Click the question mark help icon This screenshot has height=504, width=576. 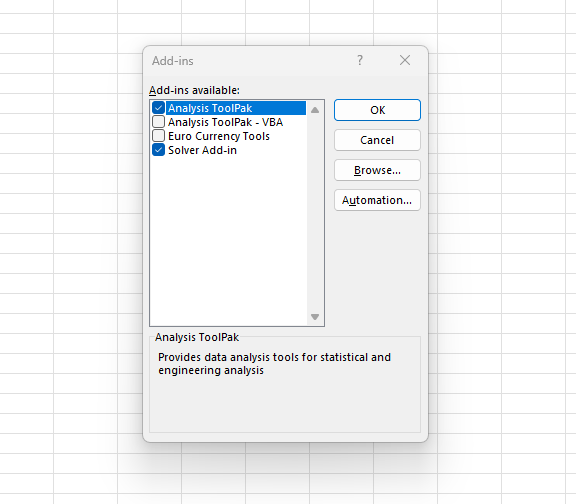(360, 60)
